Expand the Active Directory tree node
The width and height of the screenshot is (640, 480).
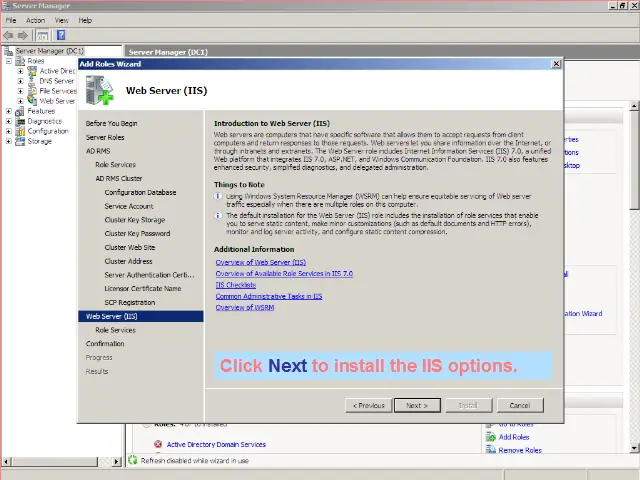coord(20,71)
